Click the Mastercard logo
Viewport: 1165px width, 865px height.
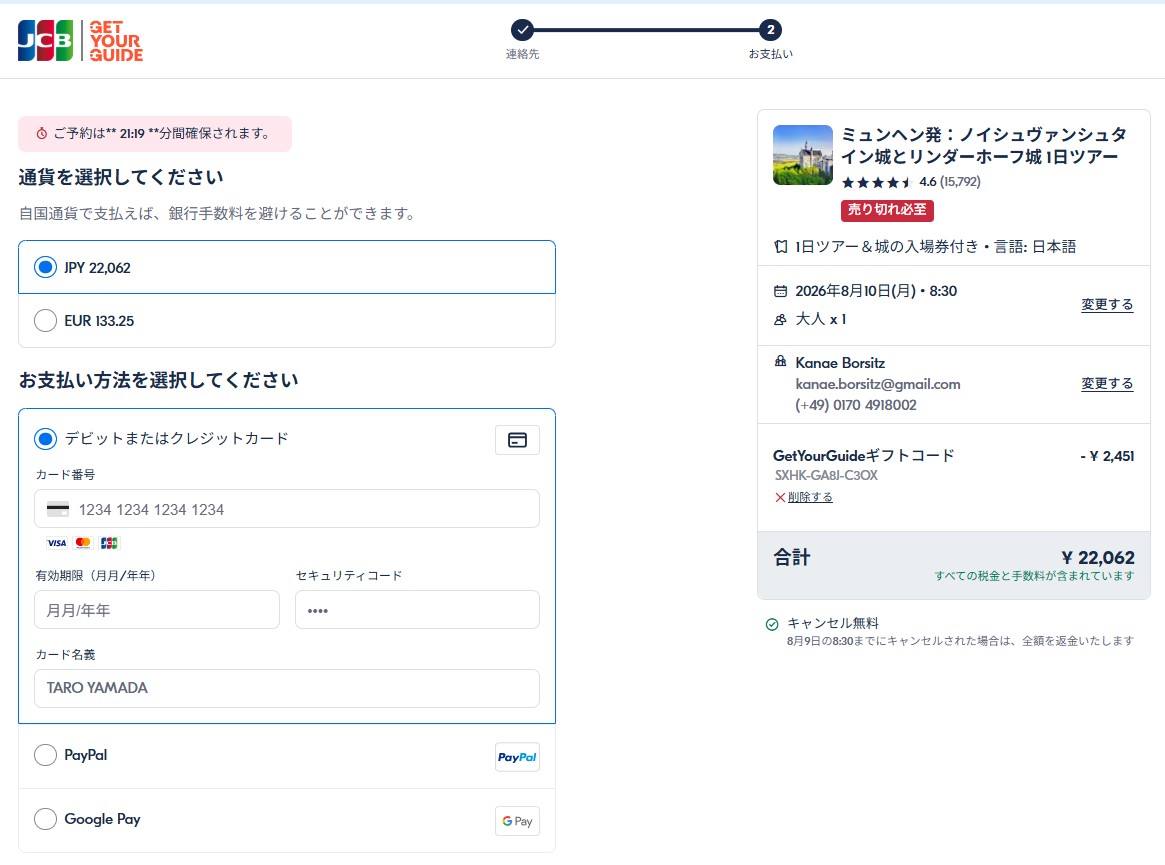(83, 543)
